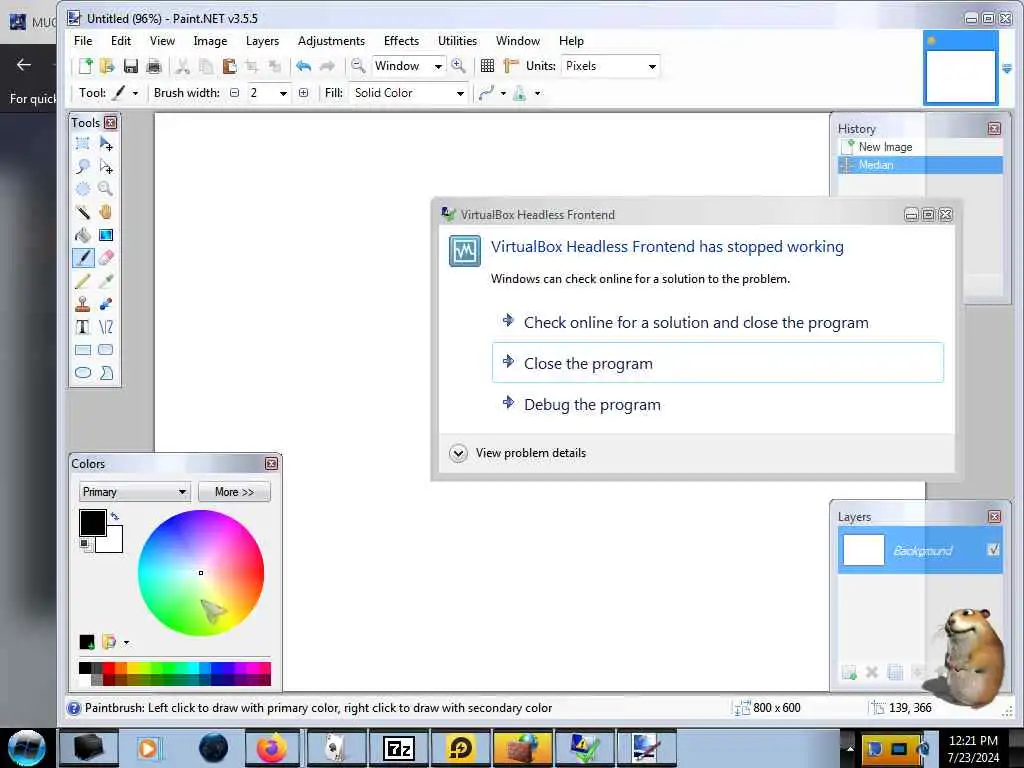The height and width of the screenshot is (768, 1024).
Task: Select the Rectangle Select tool
Action: click(x=83, y=144)
